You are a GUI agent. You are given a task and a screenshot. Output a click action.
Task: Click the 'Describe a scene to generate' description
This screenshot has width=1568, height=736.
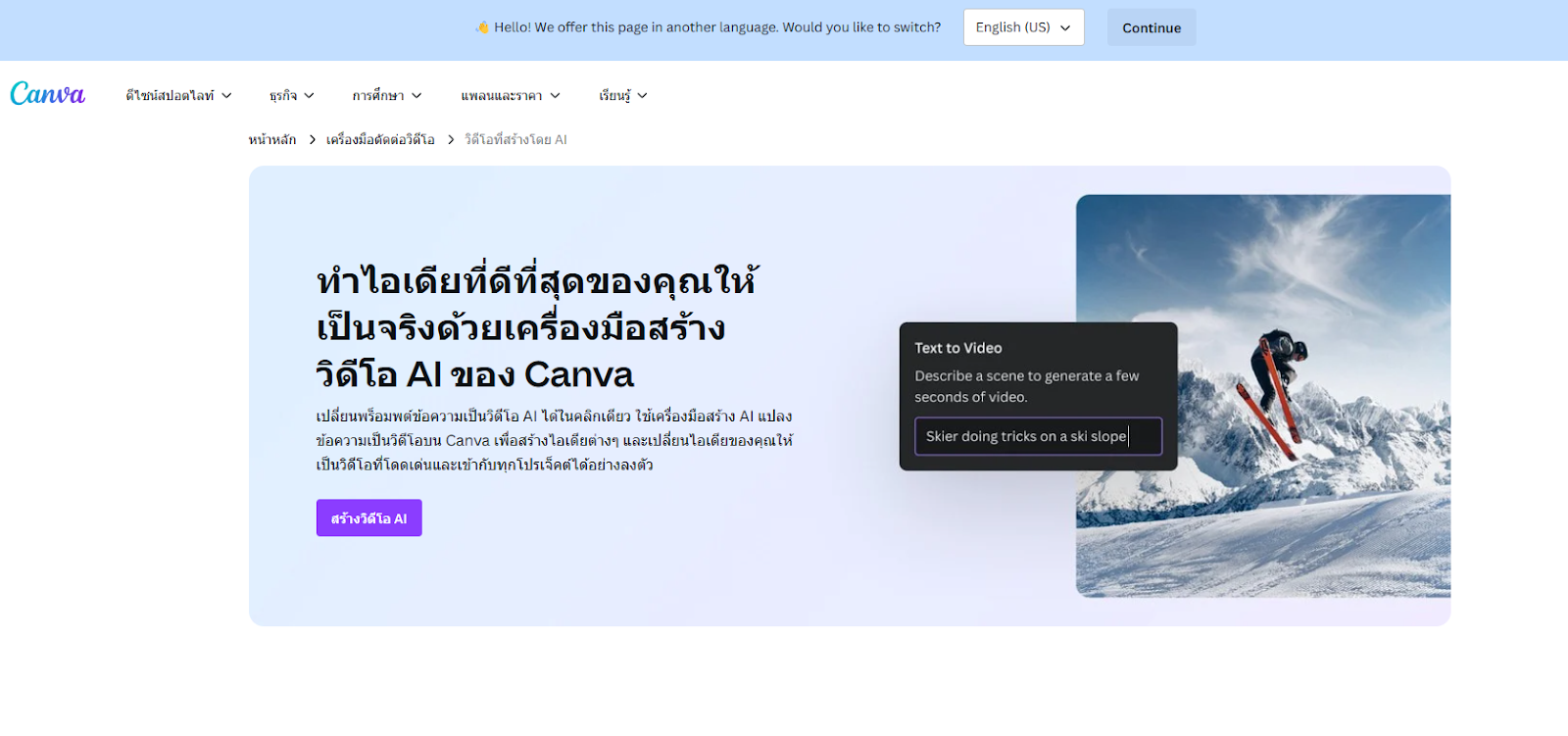[x=1026, y=386]
